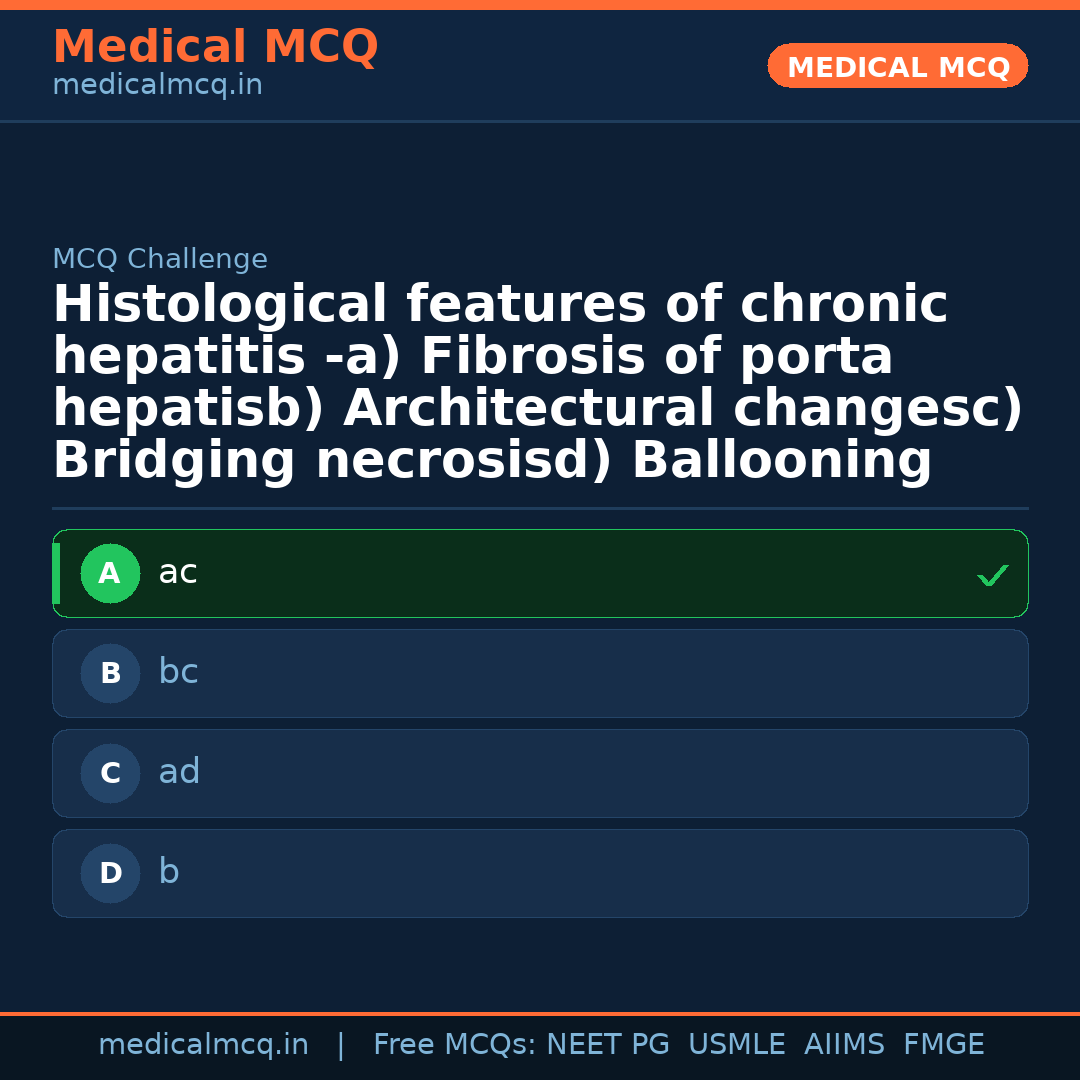Click the green circle letter A

click(x=110, y=574)
